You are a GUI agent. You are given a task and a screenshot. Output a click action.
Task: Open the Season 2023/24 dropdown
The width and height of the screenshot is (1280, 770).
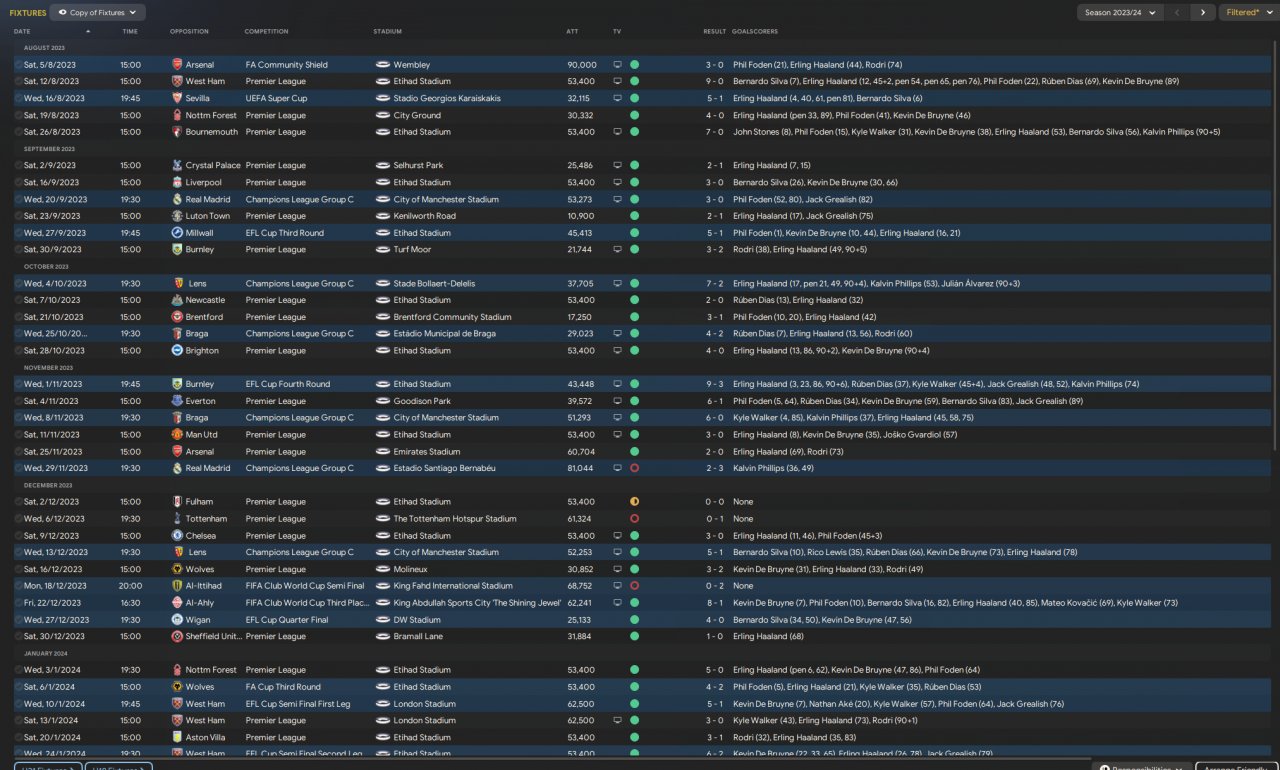click(1120, 13)
